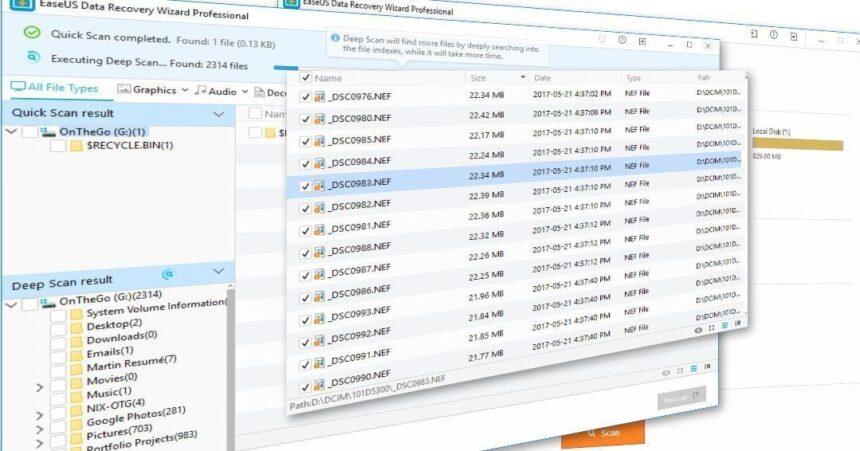Click the Deep Scan blue progress bar
The image size is (860, 451).
286,68
